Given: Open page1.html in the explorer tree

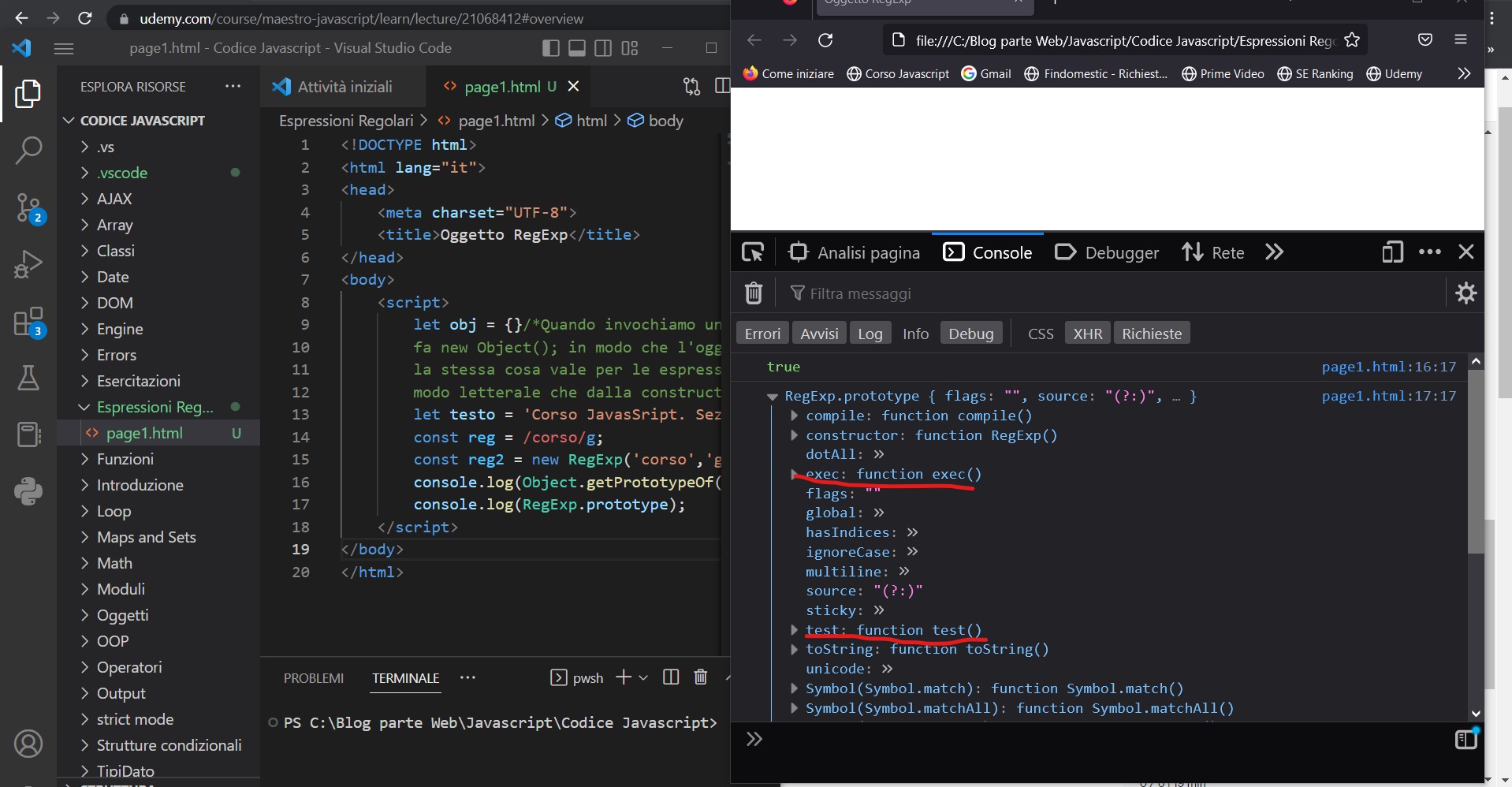Looking at the screenshot, I should click(x=144, y=433).
